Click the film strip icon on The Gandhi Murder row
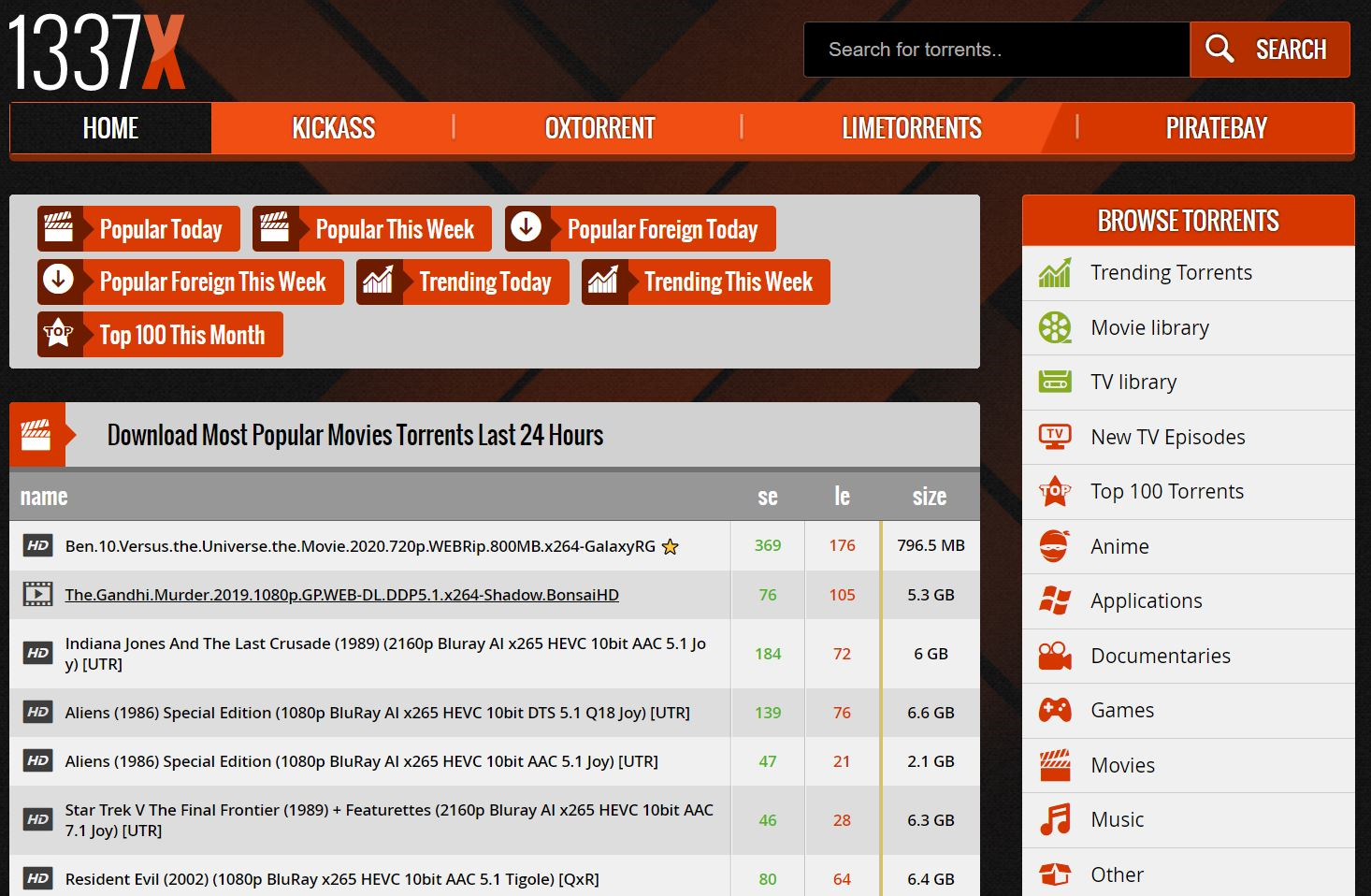 coord(37,594)
